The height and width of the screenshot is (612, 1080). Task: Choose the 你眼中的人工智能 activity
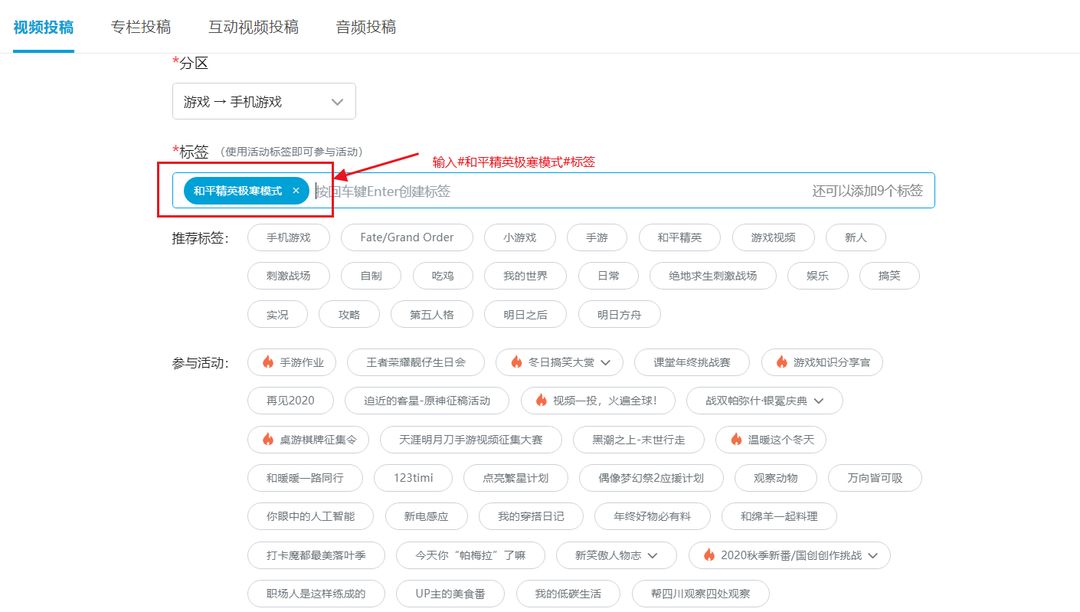[311, 516]
